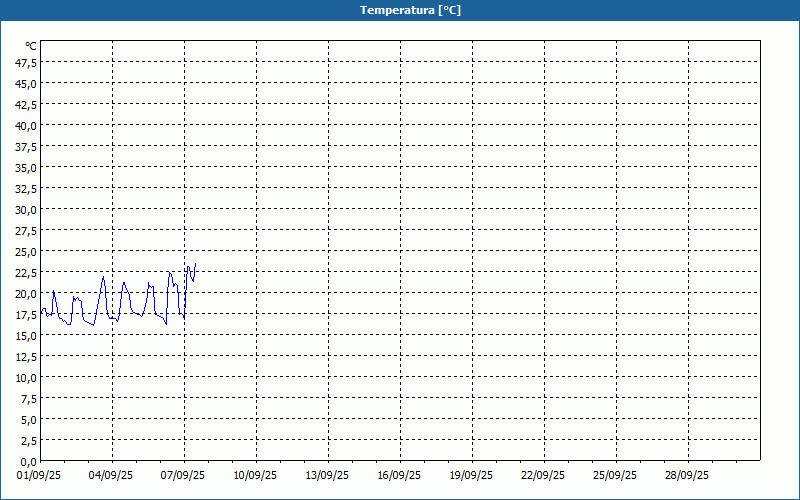800x500 pixels.
Task: Select the 30,0 y-axis label
Action: (x=27, y=210)
